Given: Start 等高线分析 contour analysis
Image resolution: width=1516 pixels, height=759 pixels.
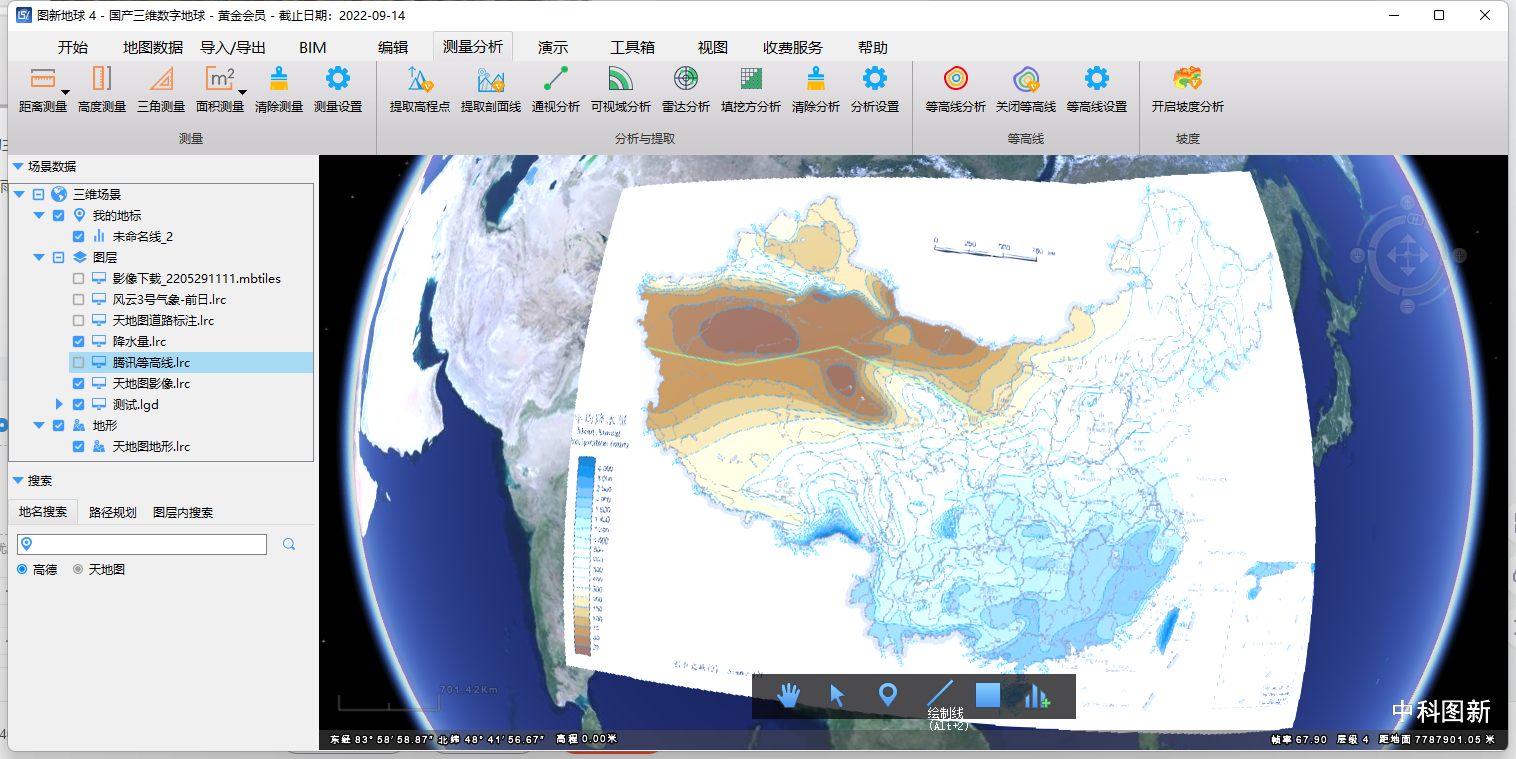Looking at the screenshot, I should 956,89.
